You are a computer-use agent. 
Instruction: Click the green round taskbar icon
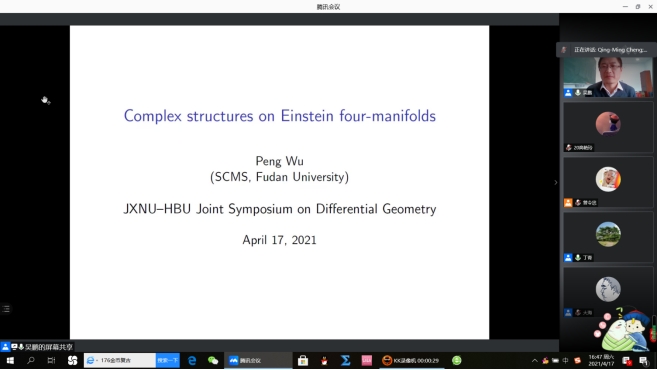457,360
